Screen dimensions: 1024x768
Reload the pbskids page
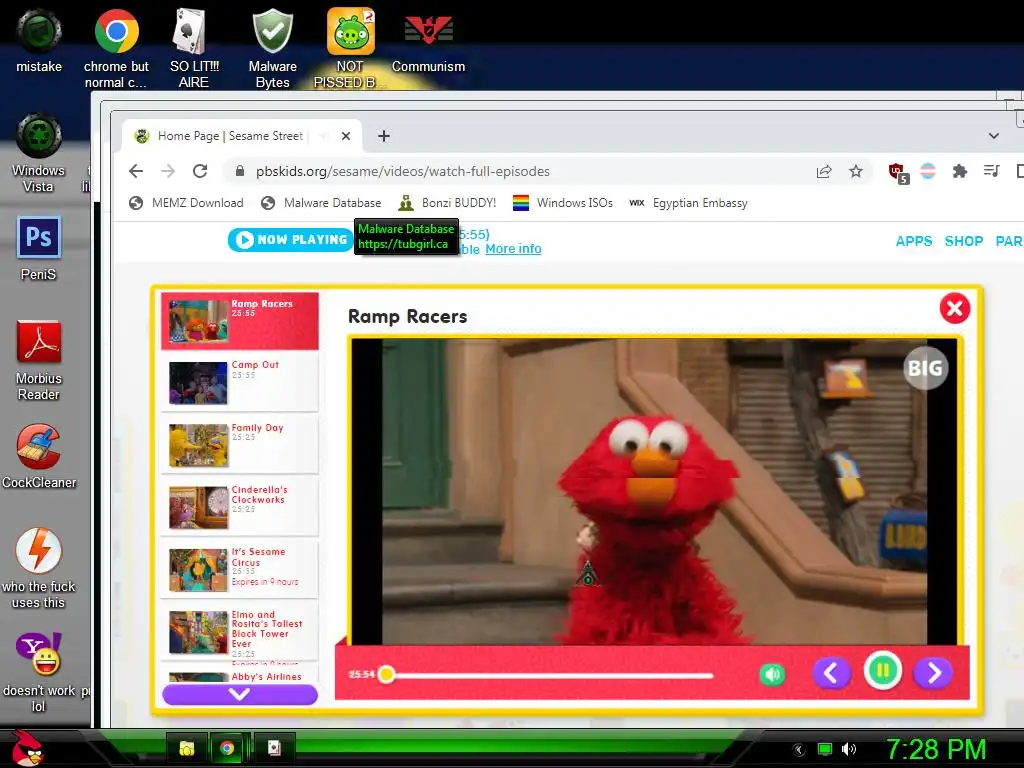coord(200,171)
